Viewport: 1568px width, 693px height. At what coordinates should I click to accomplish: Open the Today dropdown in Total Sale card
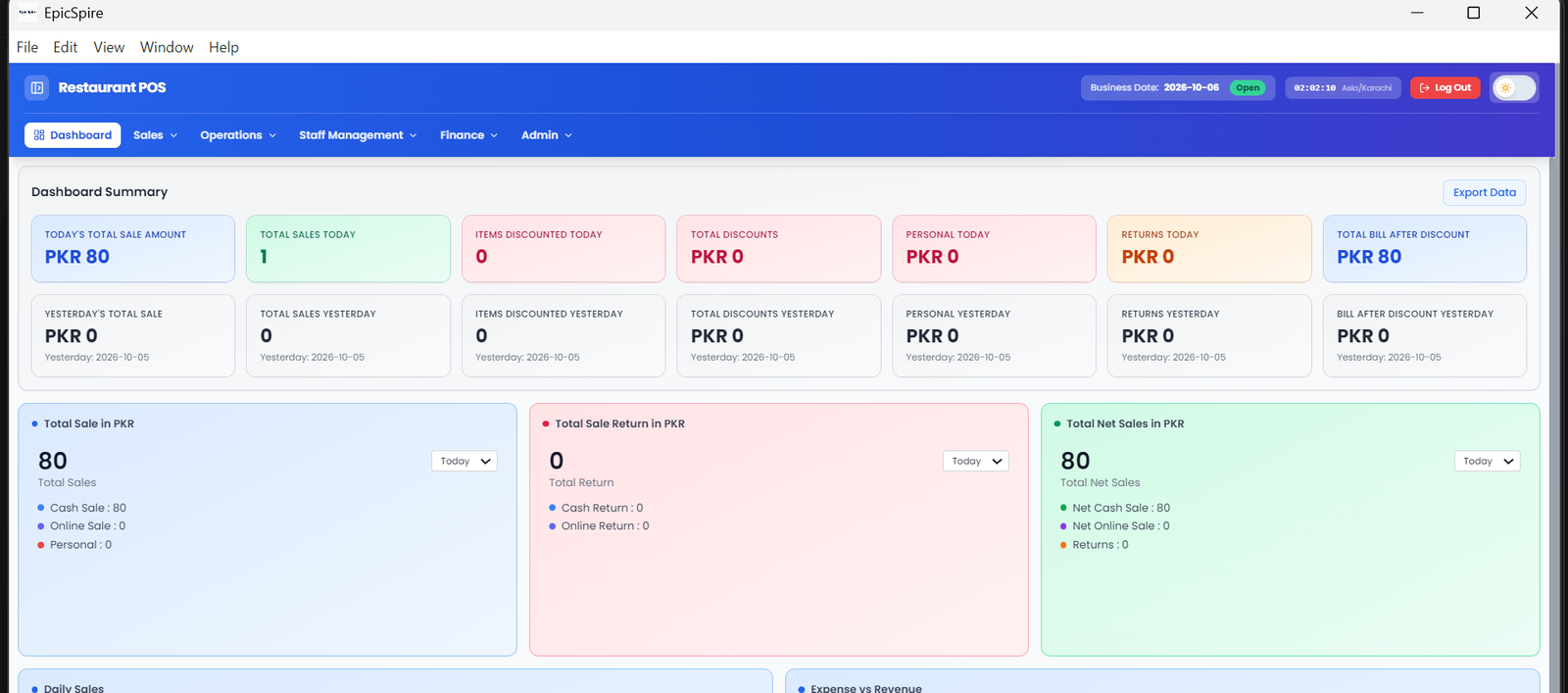pos(465,461)
